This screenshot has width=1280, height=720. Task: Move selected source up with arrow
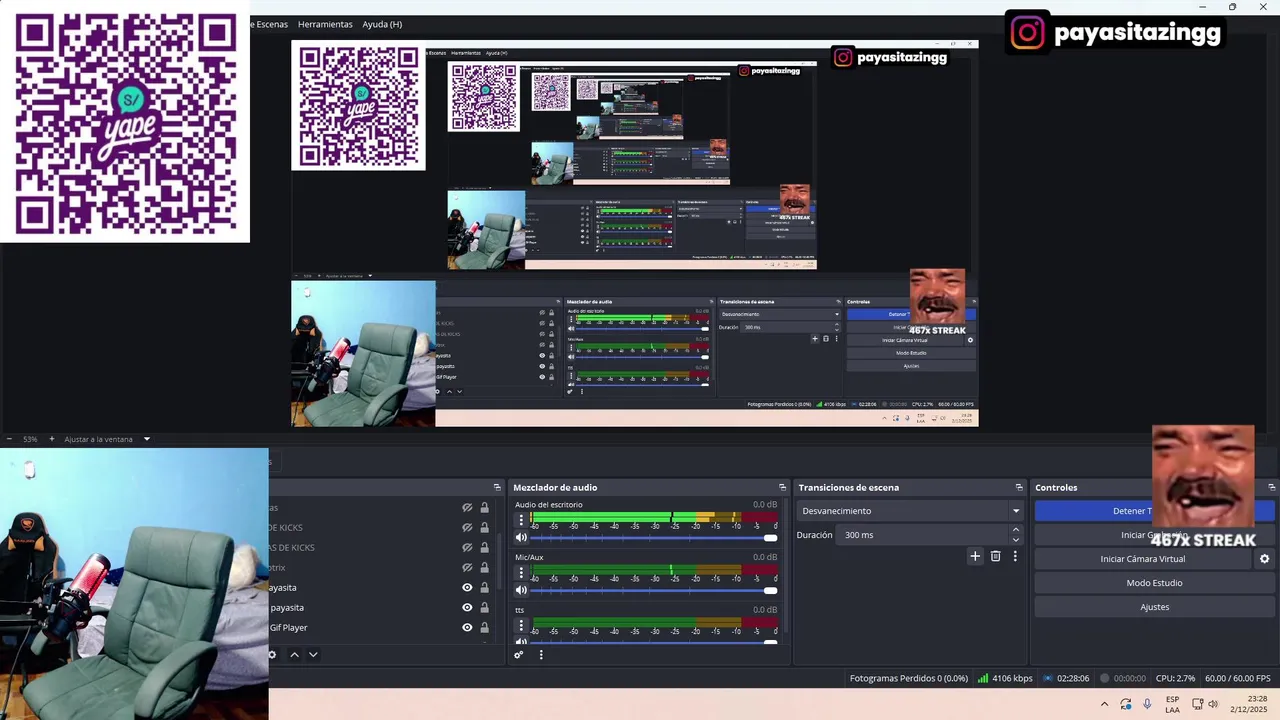pyautogui.click(x=294, y=655)
